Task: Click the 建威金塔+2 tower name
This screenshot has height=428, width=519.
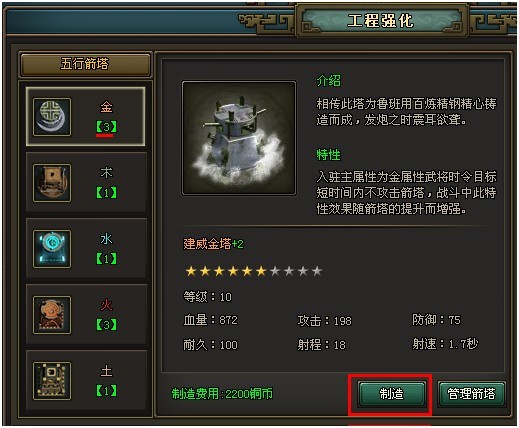Action: 213,244
